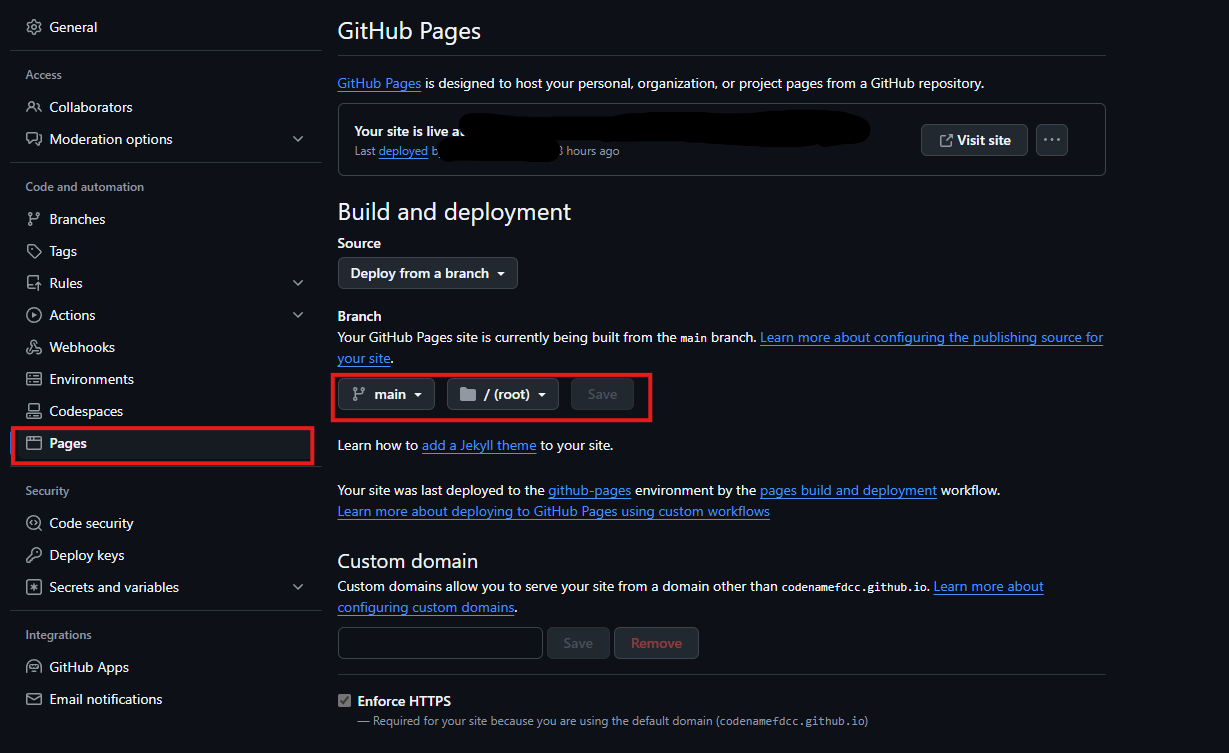The width and height of the screenshot is (1229, 753).
Task: Click the Webhooks icon in sidebar
Action: (34, 347)
